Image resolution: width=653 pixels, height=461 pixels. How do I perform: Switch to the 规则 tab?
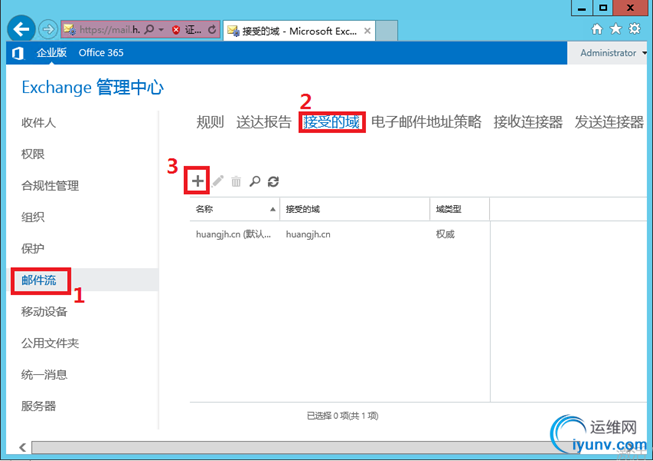tap(210, 122)
